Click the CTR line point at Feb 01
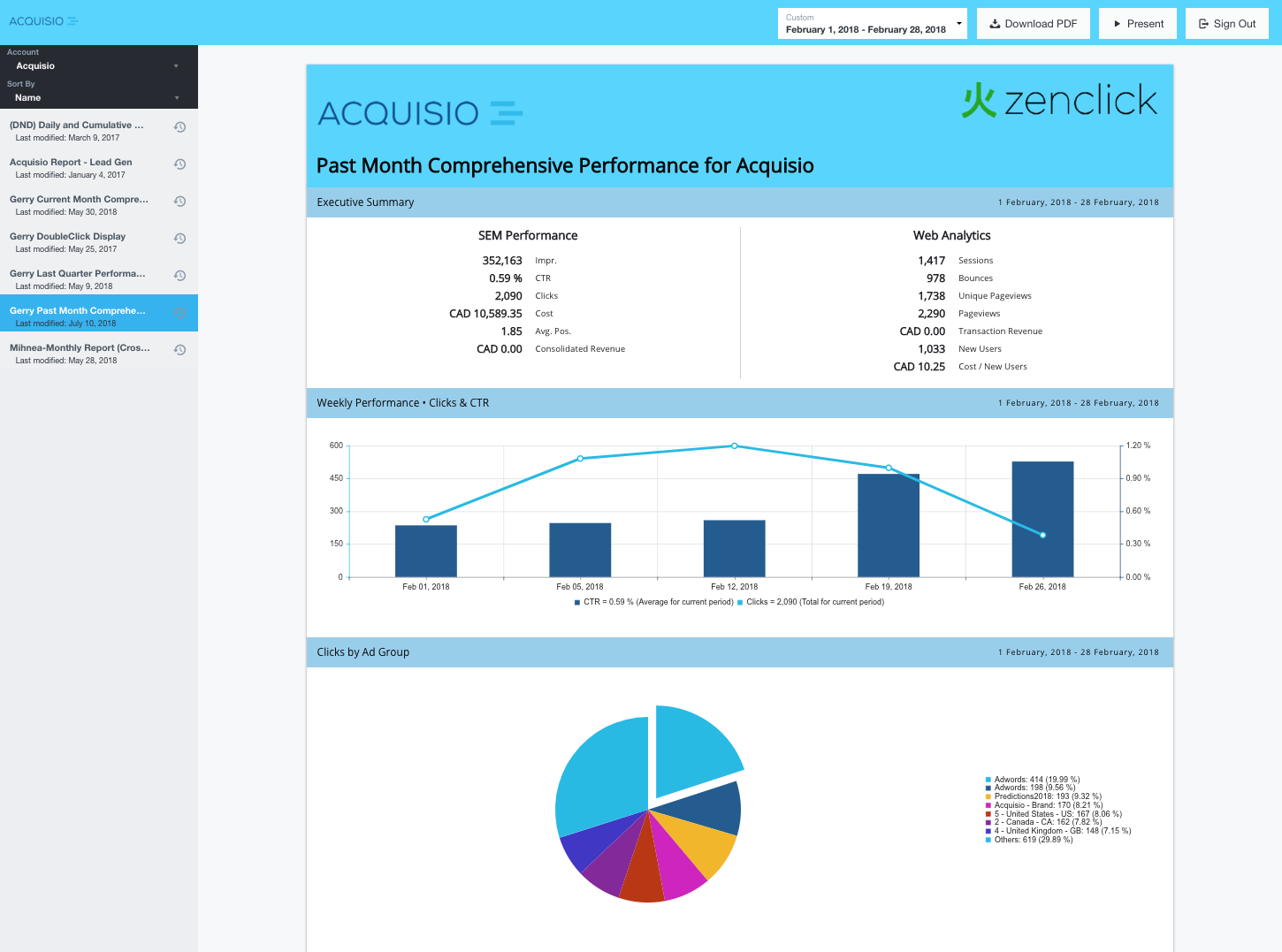1282x952 pixels. (426, 519)
